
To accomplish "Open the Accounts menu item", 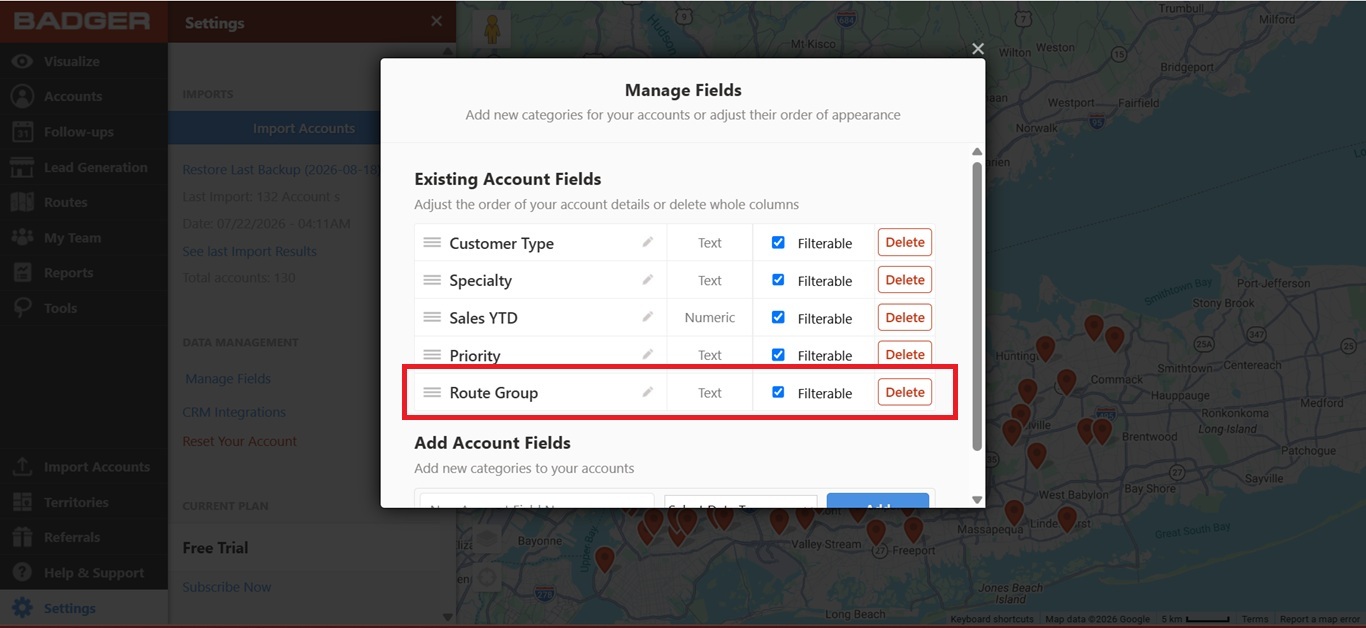I will [x=73, y=96].
